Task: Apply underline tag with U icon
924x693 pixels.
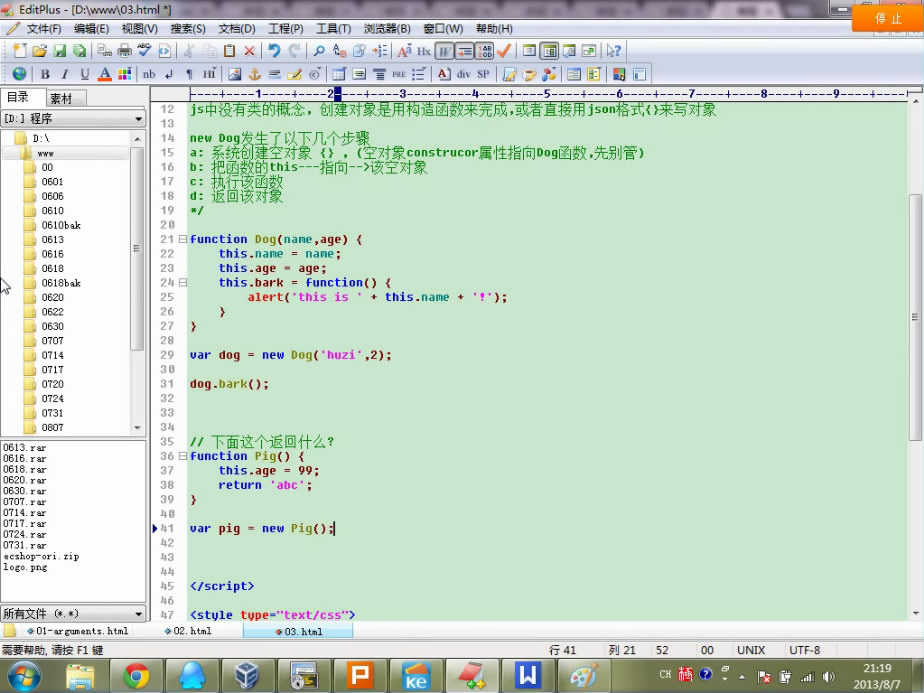Action: tap(85, 74)
